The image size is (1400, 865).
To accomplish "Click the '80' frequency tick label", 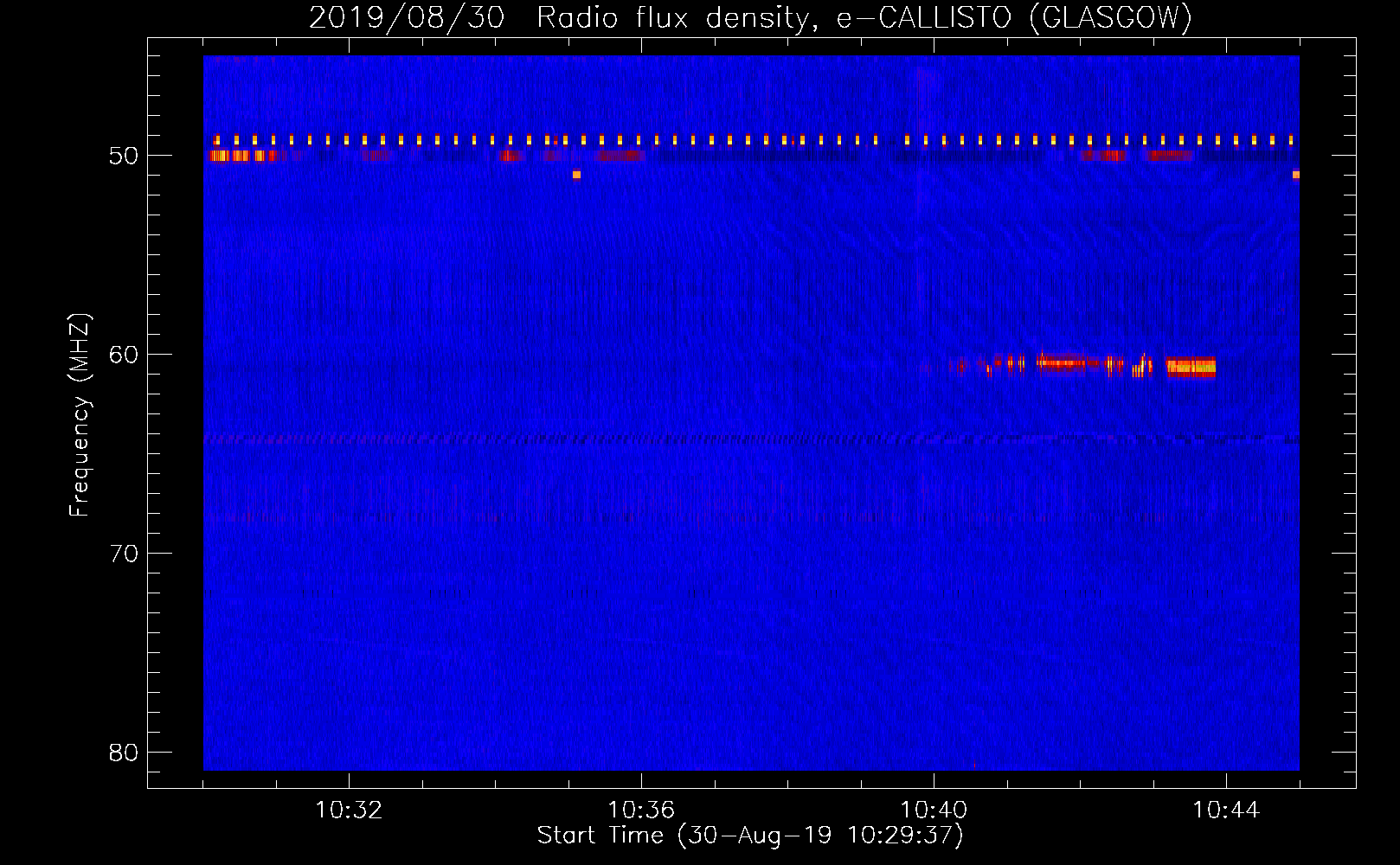I will 125,752.
